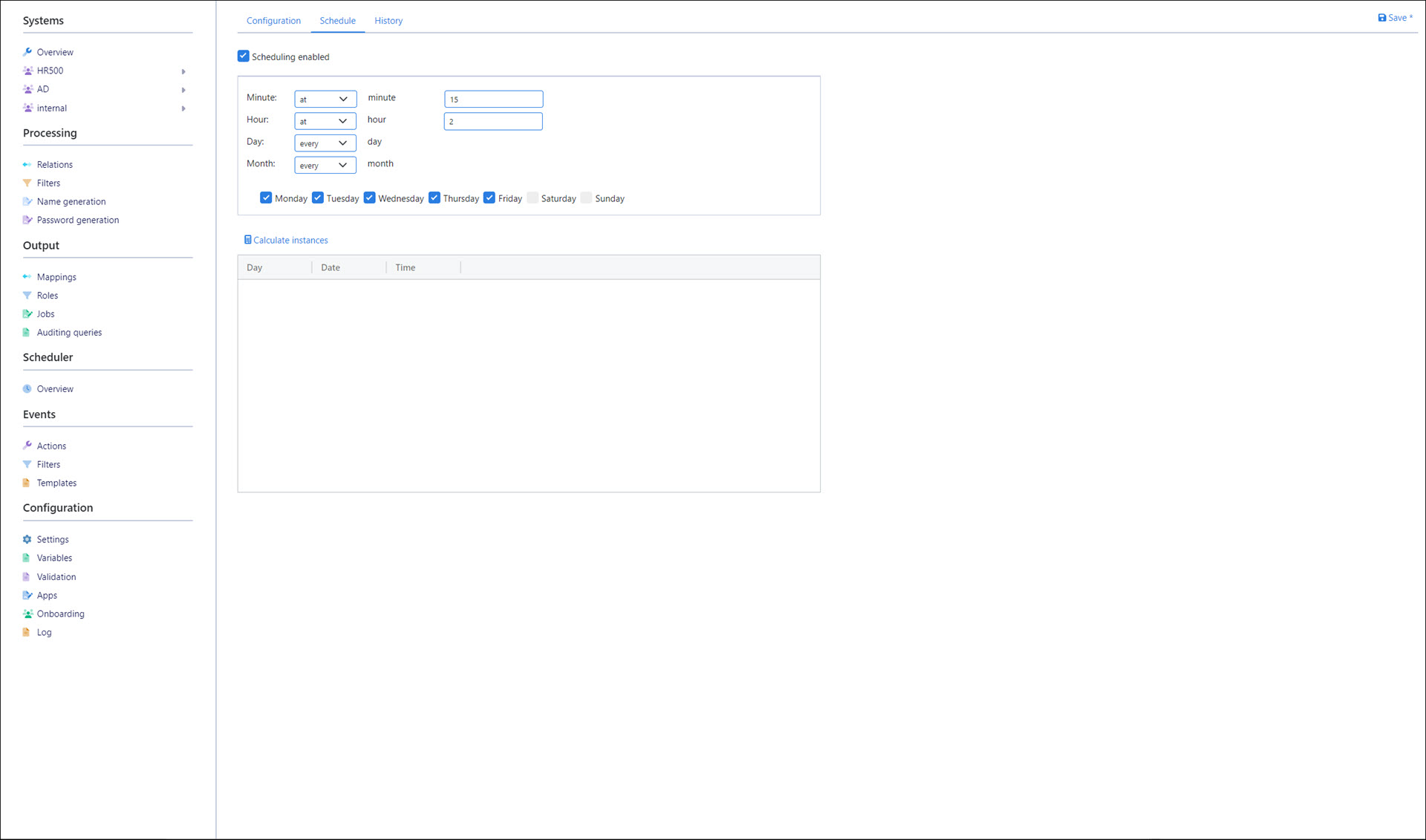Open the Actions wrench icon under Events
1426x840 pixels.
pos(27,446)
